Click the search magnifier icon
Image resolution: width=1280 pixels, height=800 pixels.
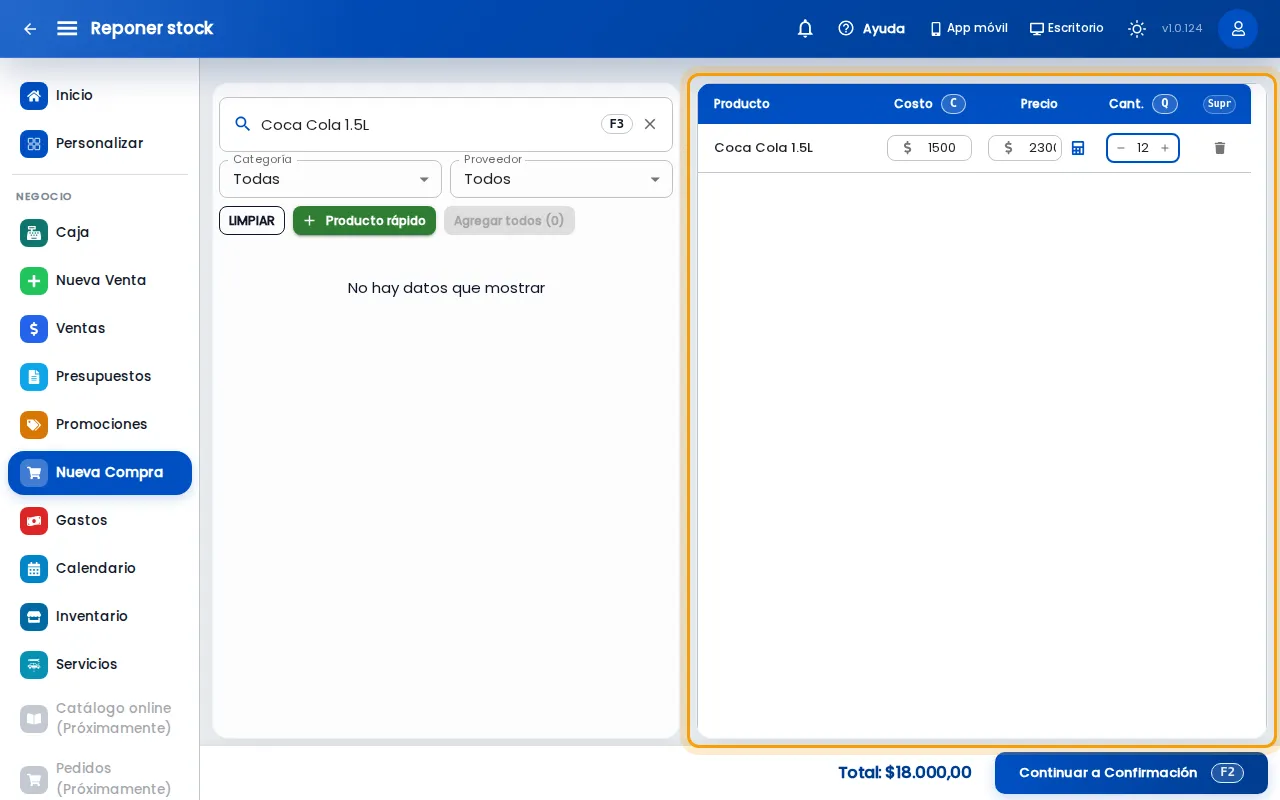242,124
